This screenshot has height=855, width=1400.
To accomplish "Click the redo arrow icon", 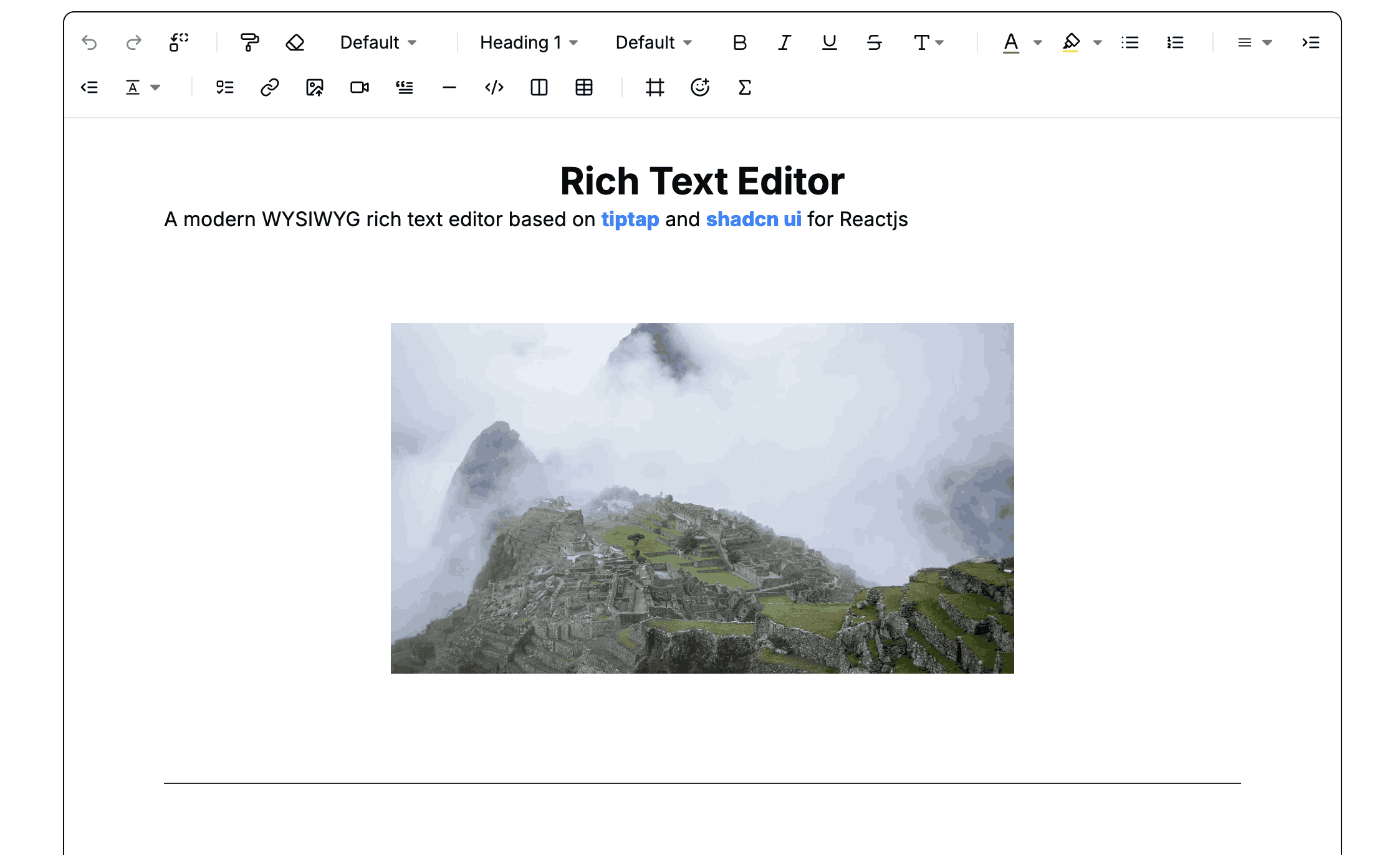I will (134, 42).
